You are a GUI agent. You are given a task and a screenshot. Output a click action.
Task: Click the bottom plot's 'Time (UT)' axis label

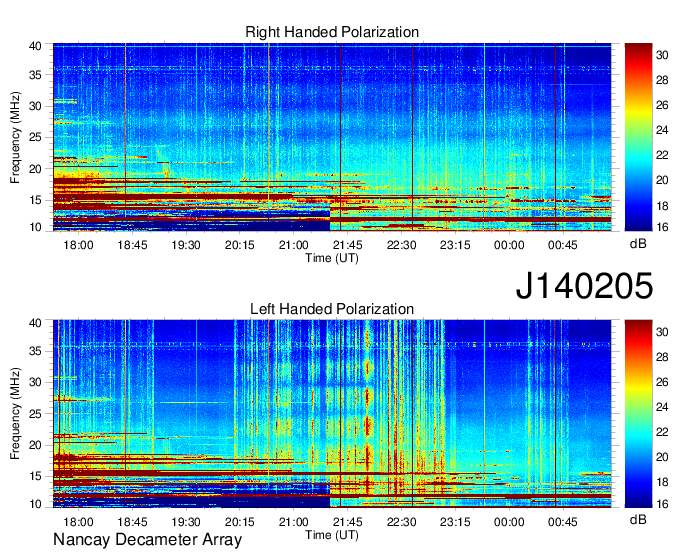332,535
